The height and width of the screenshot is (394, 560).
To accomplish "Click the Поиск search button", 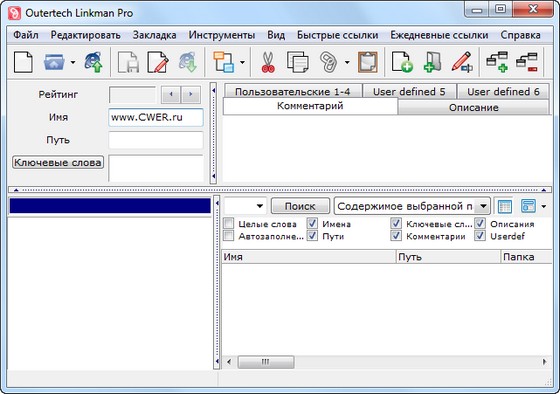I will pos(300,206).
